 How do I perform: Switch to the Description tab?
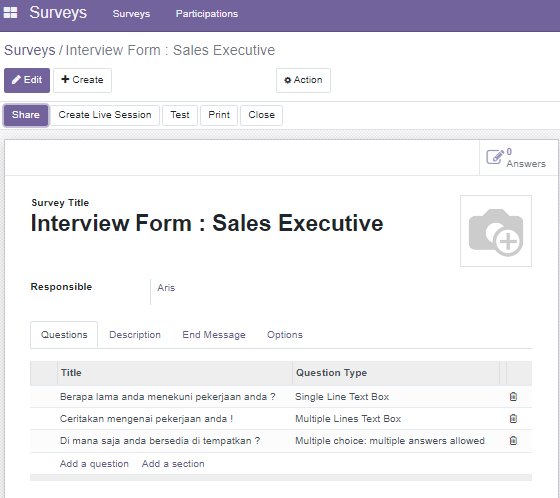pyautogui.click(x=135, y=335)
